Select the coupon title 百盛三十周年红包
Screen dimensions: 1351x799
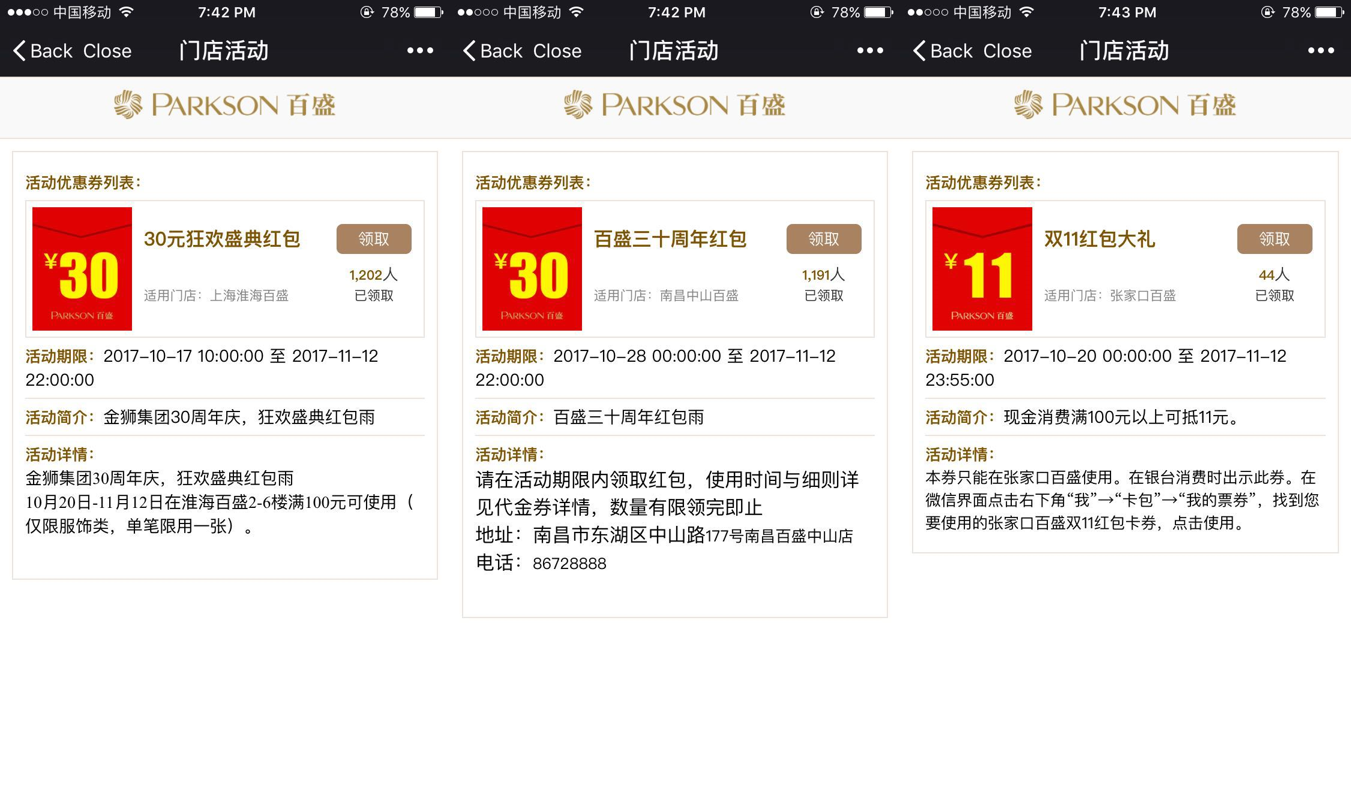tap(670, 239)
